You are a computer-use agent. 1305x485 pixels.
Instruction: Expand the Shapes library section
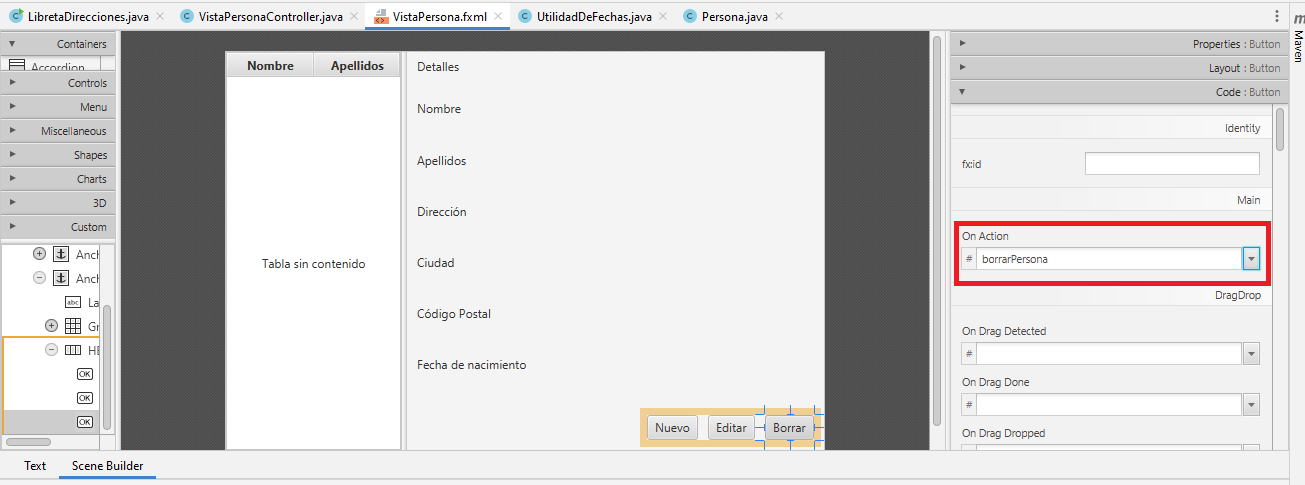[x=57, y=155]
